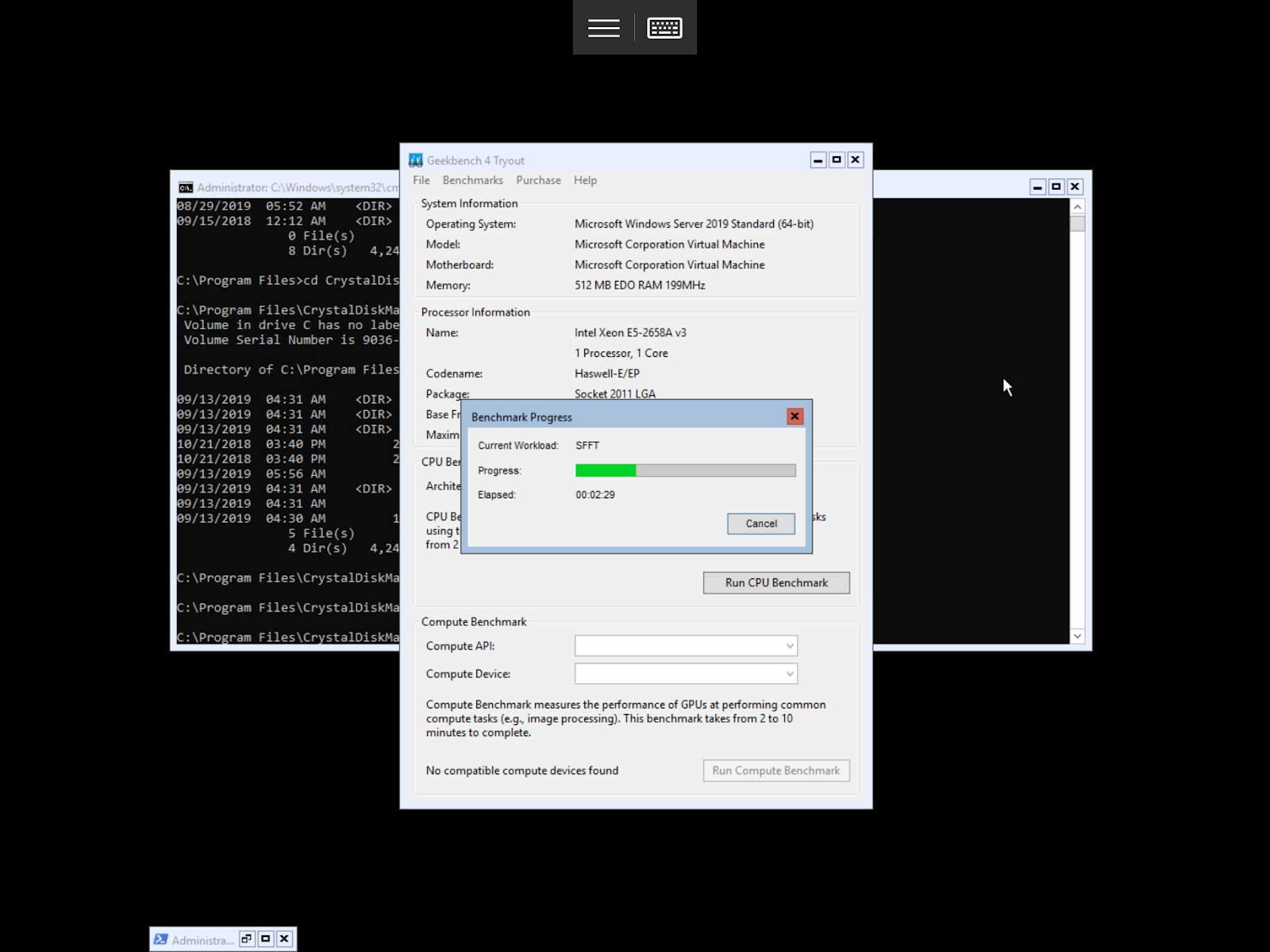Click the command prompt scroll down arrow
The height and width of the screenshot is (952, 1270).
point(1077,636)
